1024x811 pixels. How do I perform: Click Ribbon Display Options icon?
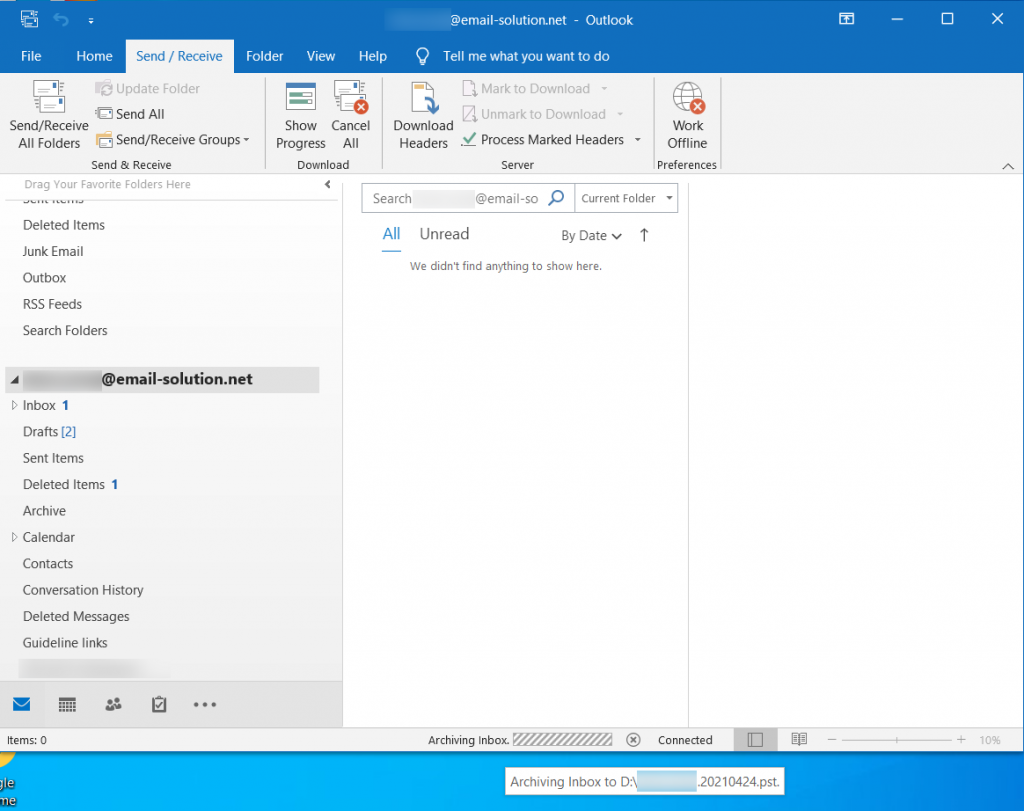click(x=846, y=19)
